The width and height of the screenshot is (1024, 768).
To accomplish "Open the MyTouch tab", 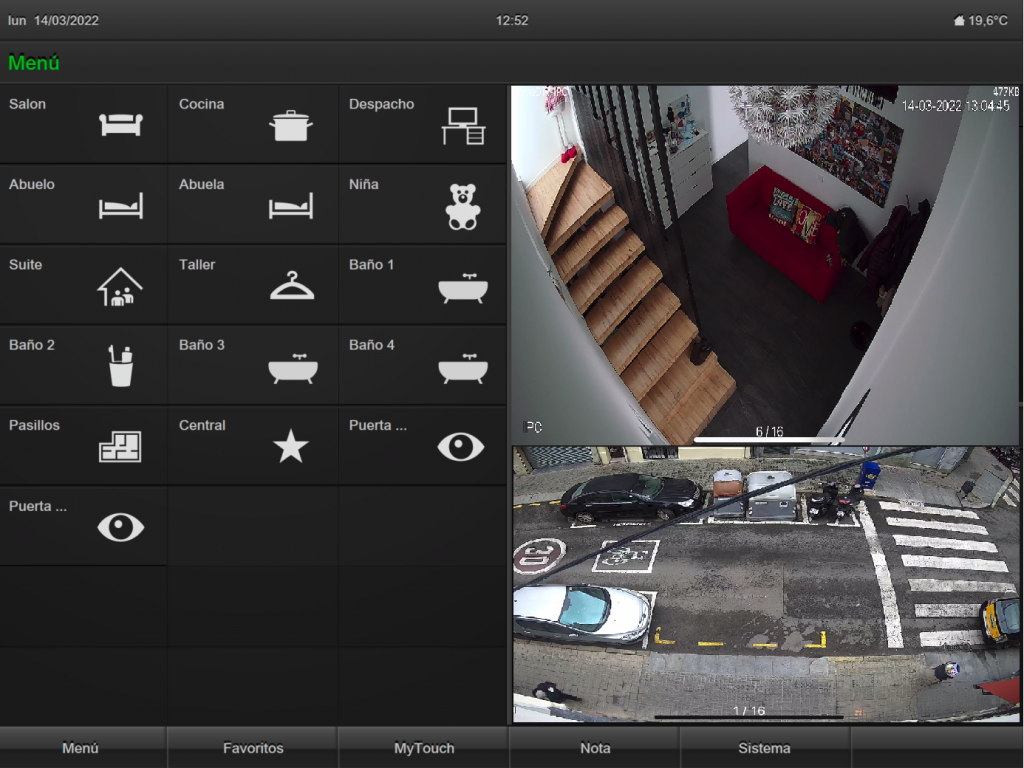I will tap(424, 748).
